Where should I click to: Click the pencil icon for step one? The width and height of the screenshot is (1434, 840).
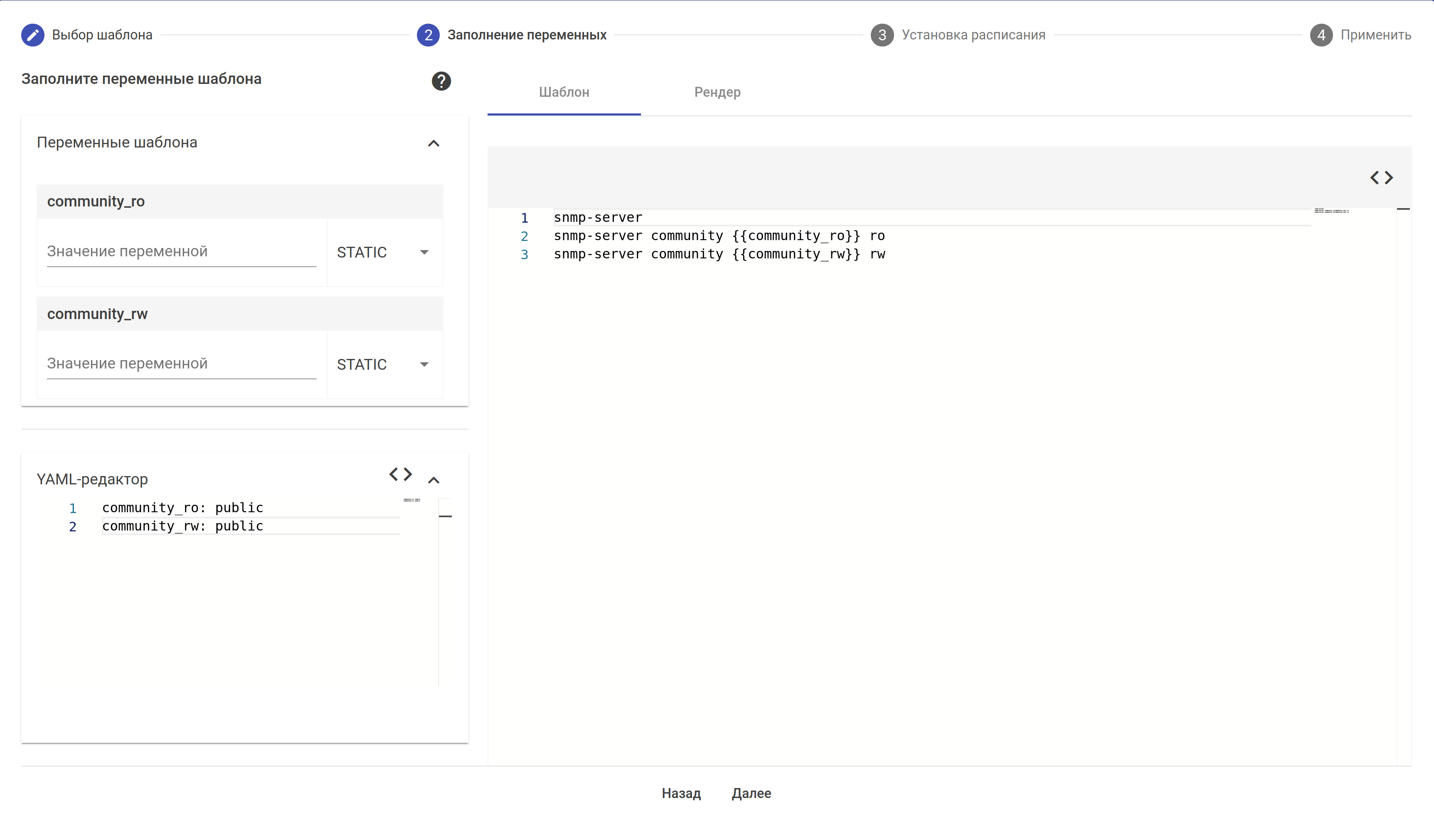[32, 35]
